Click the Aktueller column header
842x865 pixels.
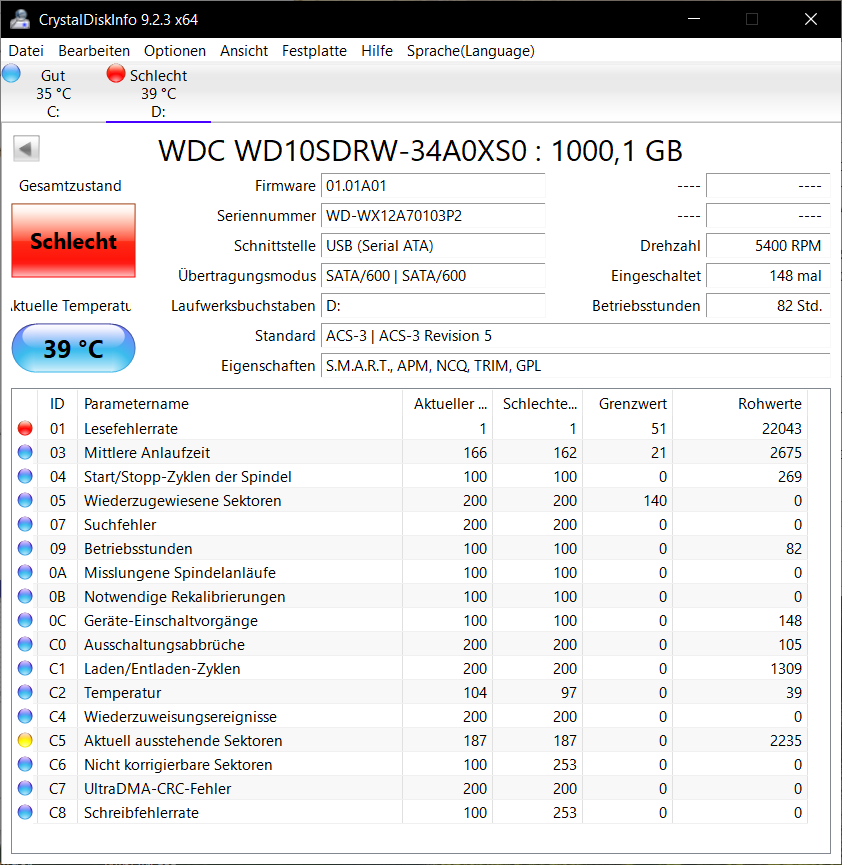point(447,404)
